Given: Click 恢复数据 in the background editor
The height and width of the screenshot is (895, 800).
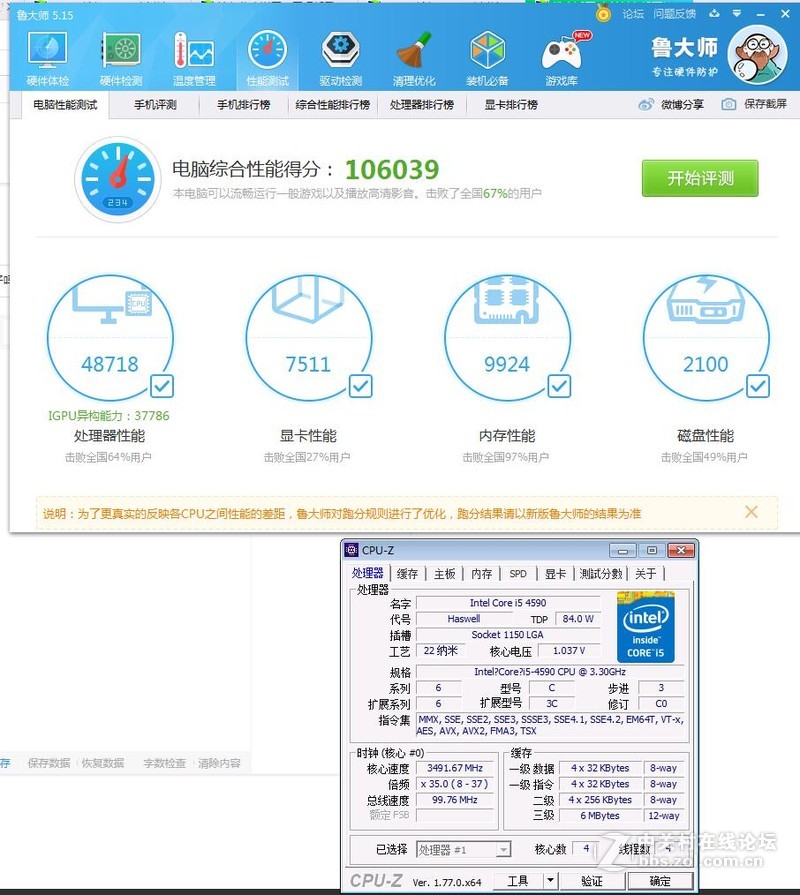Looking at the screenshot, I should (103, 763).
